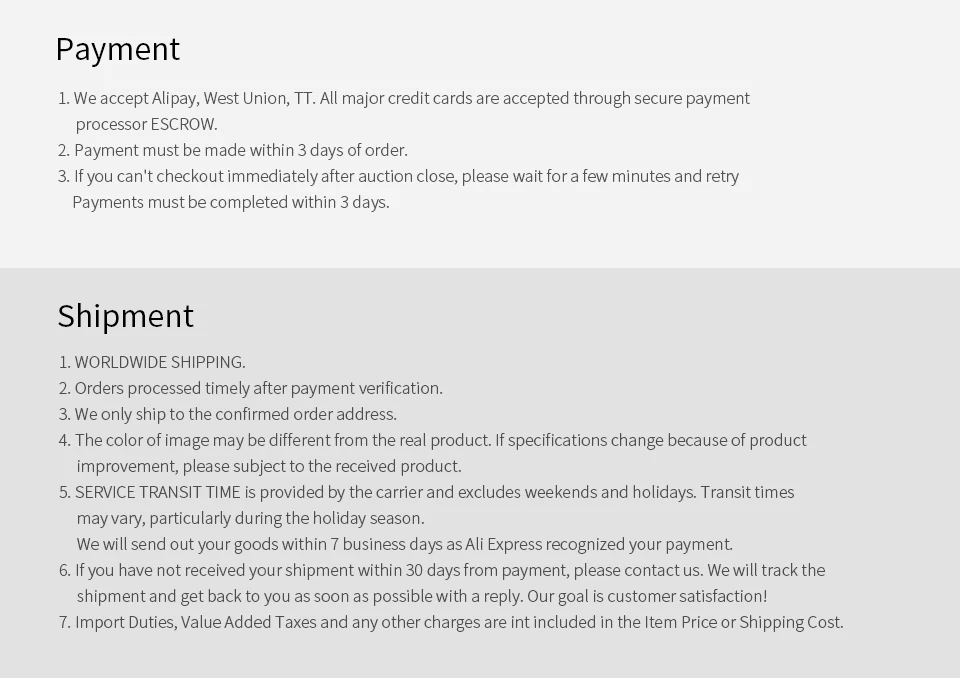Click 'may vary, particularly during the holiday season.'
This screenshot has height=678, width=960.
click(x=250, y=519)
